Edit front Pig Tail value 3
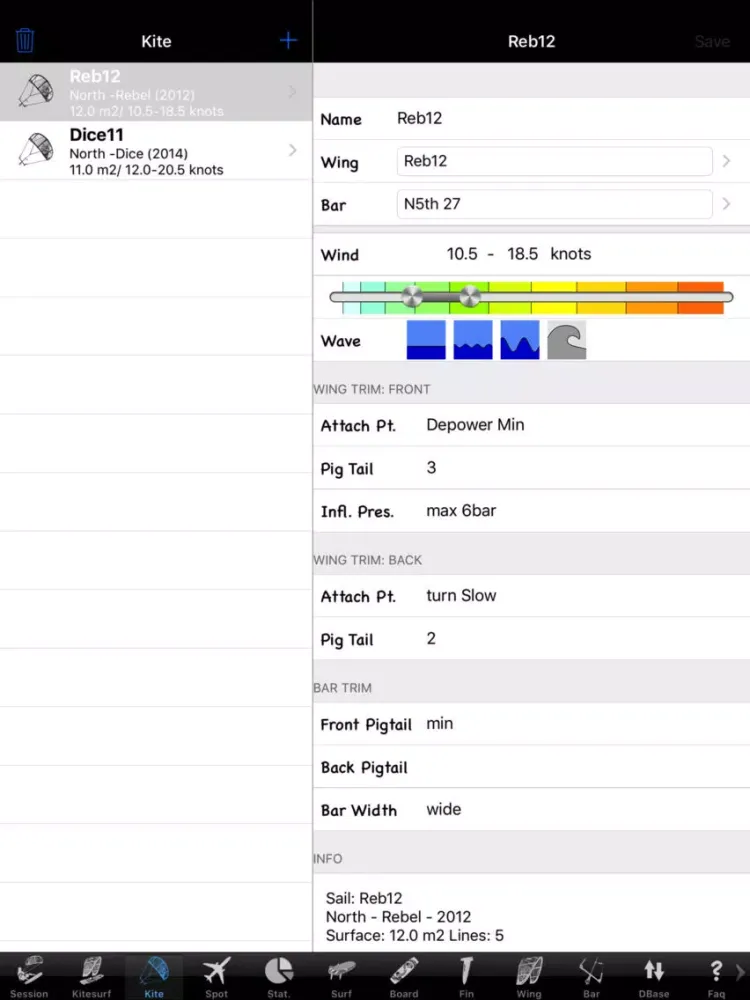The height and width of the screenshot is (1000, 750). pyautogui.click(x=431, y=467)
